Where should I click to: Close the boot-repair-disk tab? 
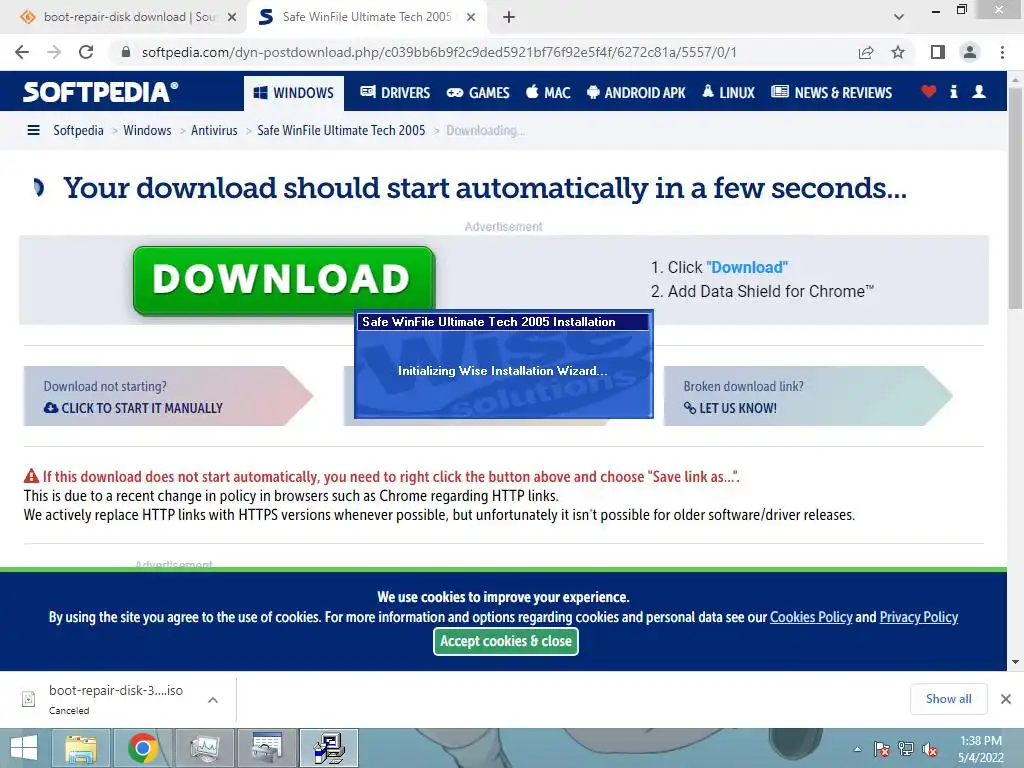[231, 17]
